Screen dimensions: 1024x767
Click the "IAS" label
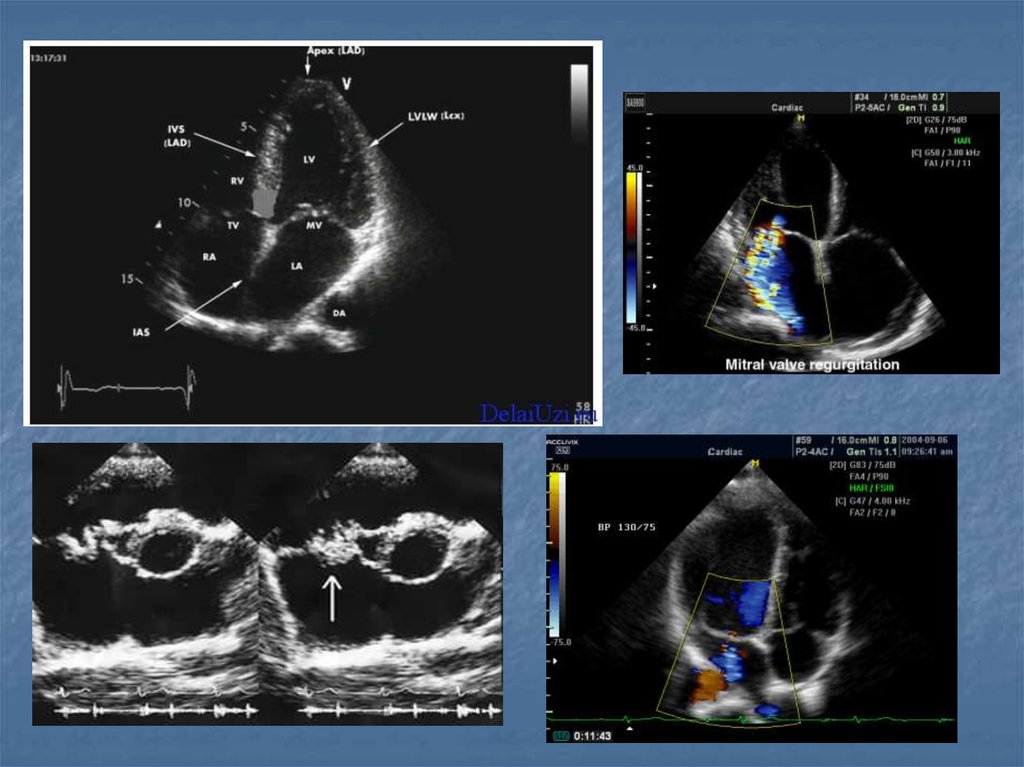click(141, 332)
